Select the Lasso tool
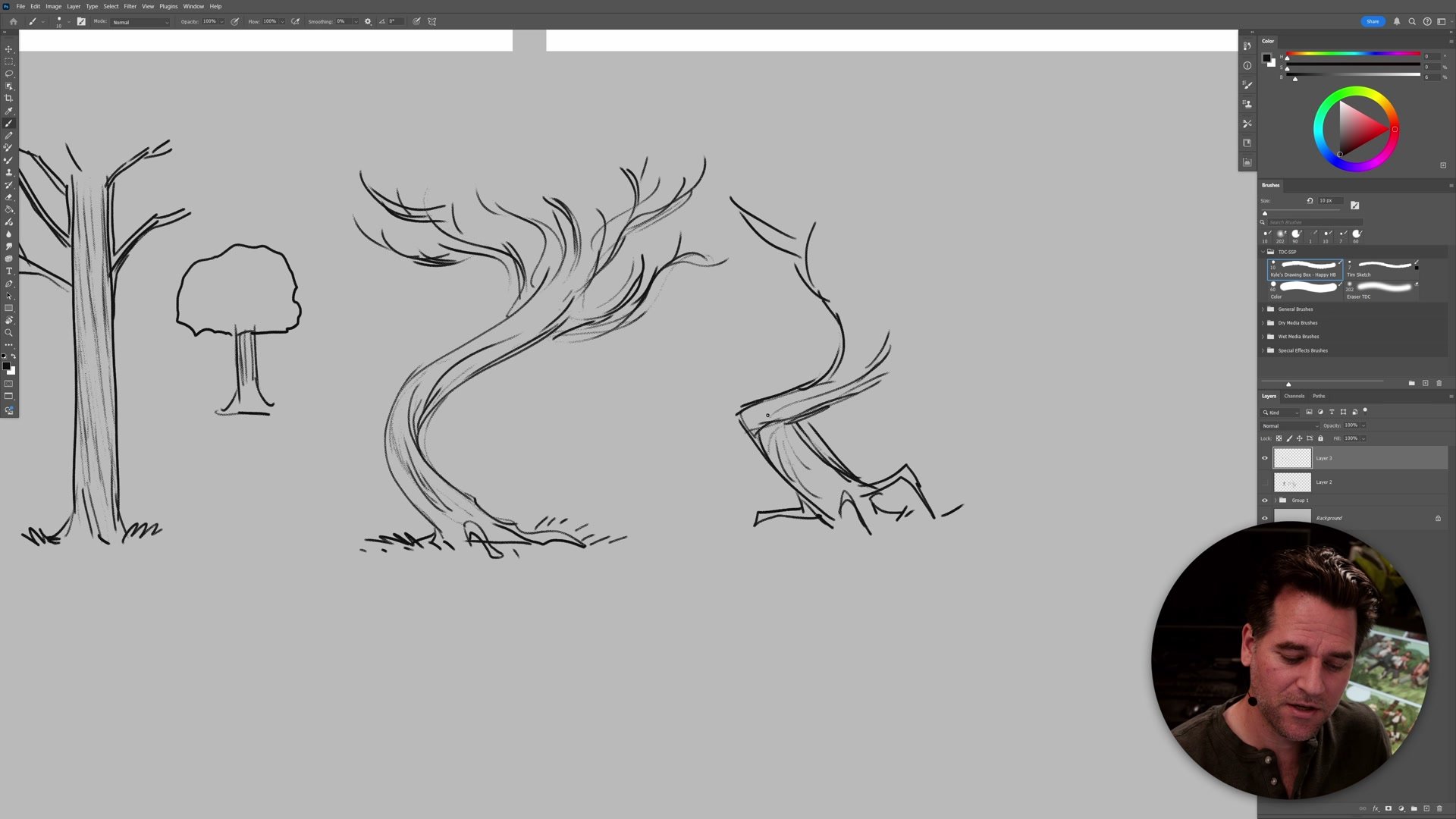Screen dimensions: 1456x819 pyautogui.click(x=9, y=74)
